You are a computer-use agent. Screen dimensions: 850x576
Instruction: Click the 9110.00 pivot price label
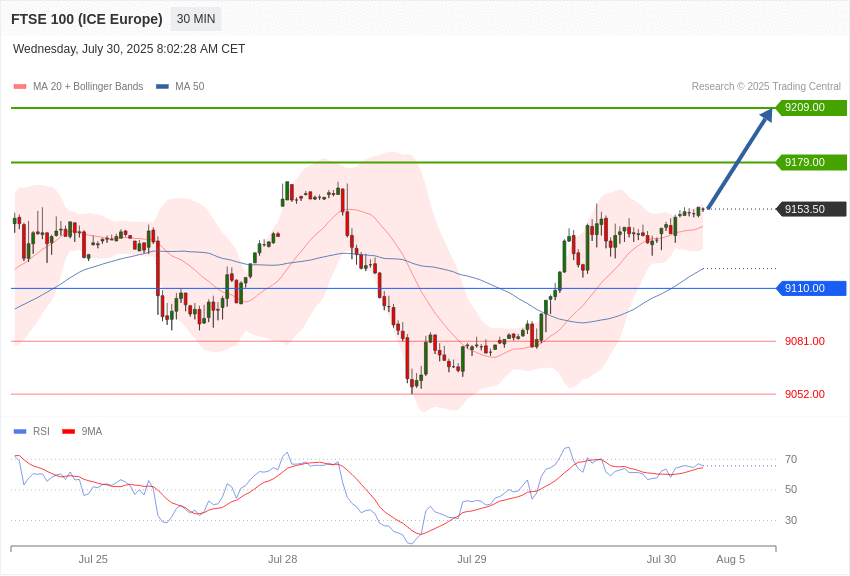pos(812,288)
